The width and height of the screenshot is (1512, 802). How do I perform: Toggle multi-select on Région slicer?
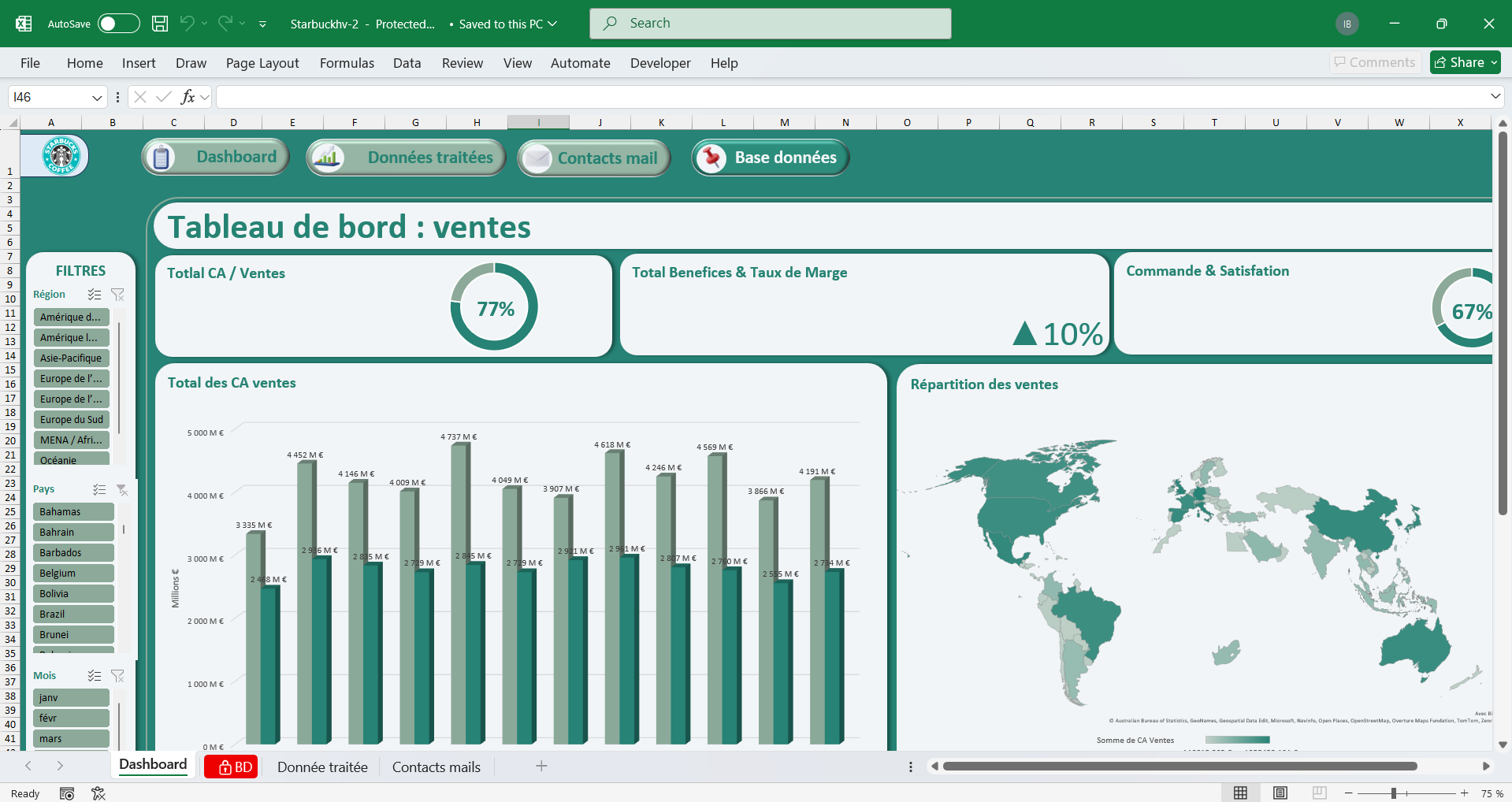pos(95,295)
